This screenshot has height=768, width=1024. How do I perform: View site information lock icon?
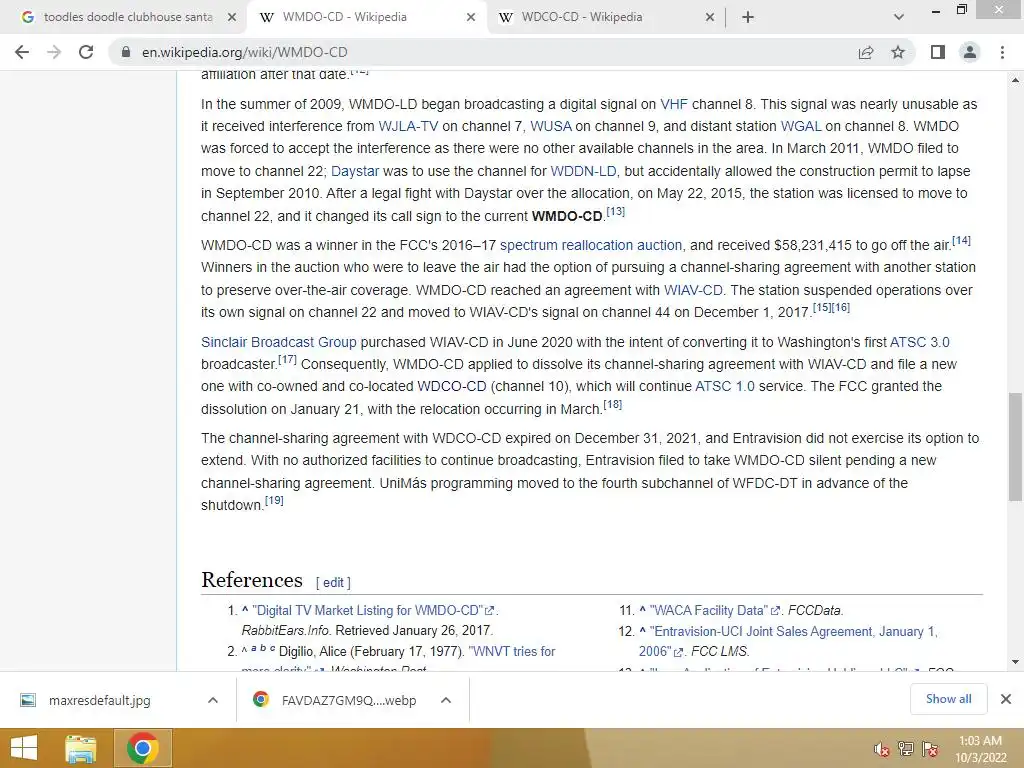click(x=125, y=52)
